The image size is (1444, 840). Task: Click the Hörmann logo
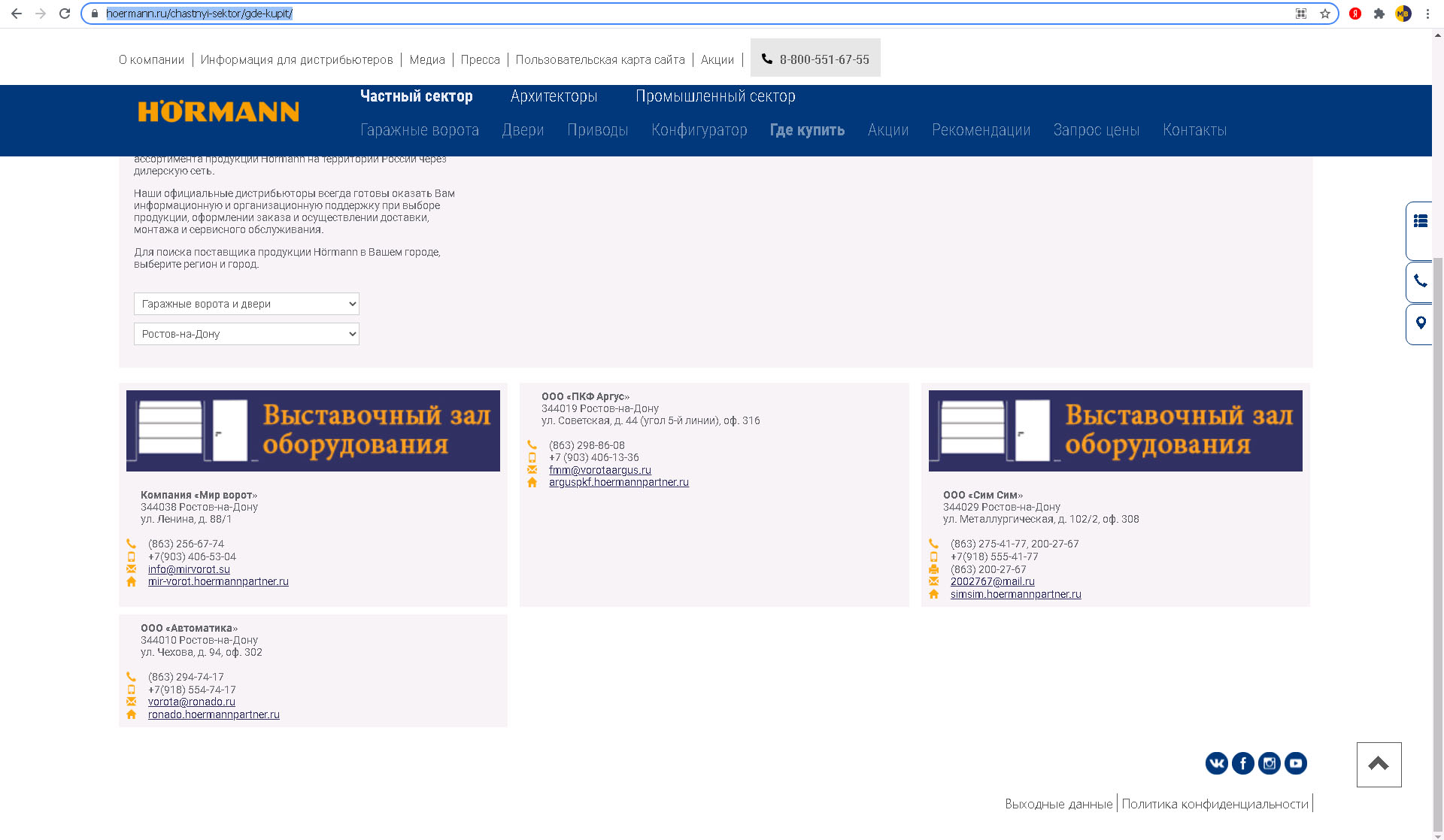pyautogui.click(x=219, y=111)
